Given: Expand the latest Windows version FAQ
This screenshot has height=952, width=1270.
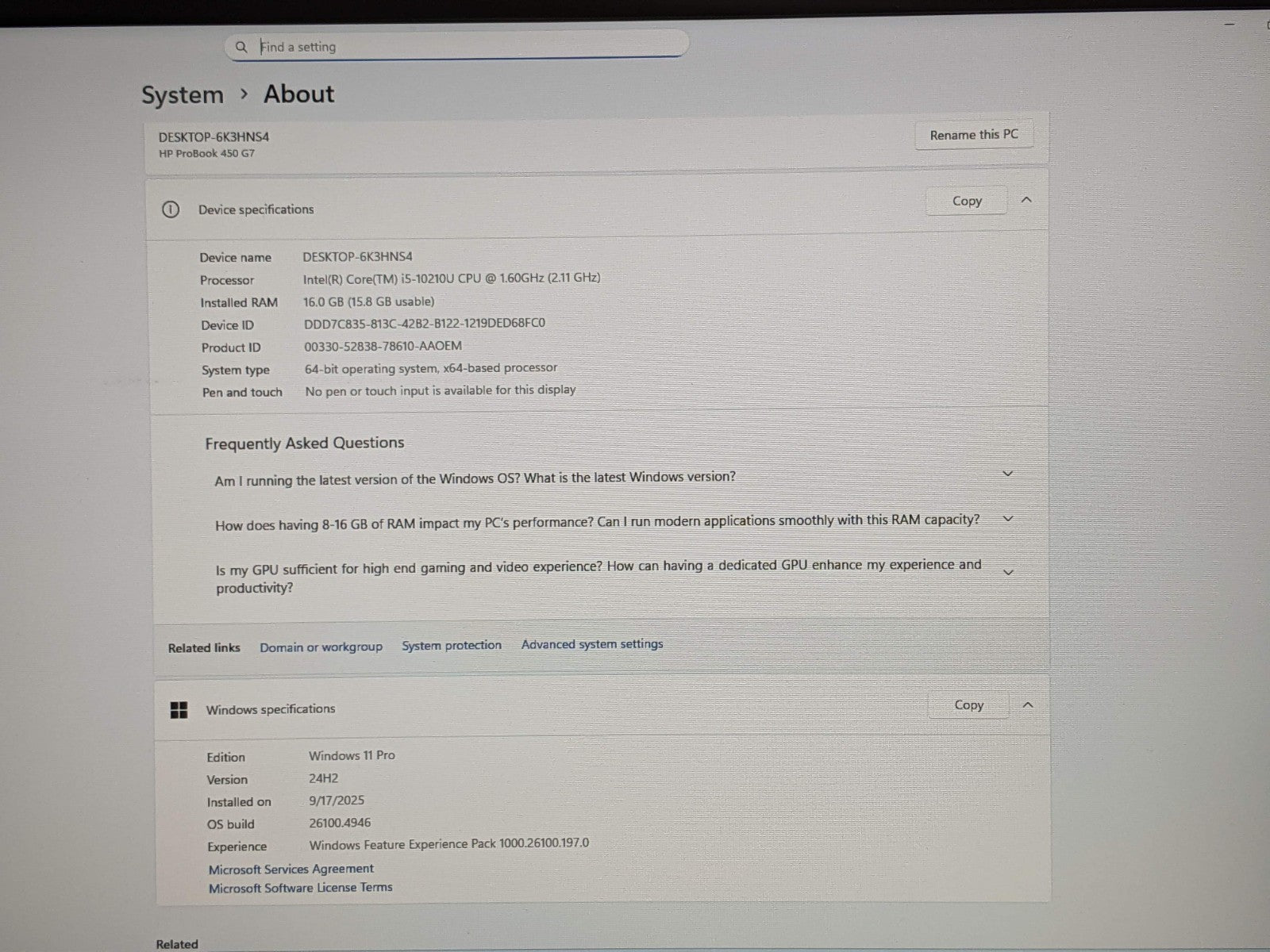Looking at the screenshot, I should [1007, 474].
